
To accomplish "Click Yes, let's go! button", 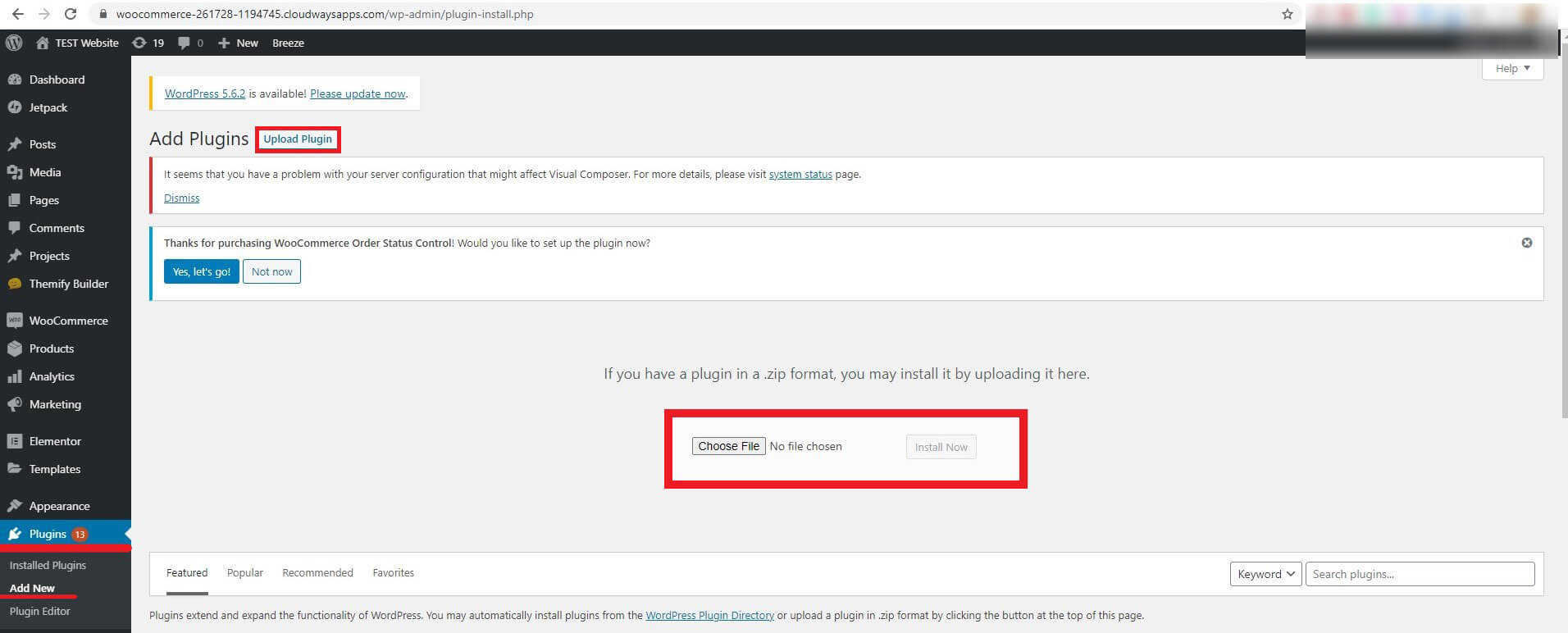I will coord(201,271).
